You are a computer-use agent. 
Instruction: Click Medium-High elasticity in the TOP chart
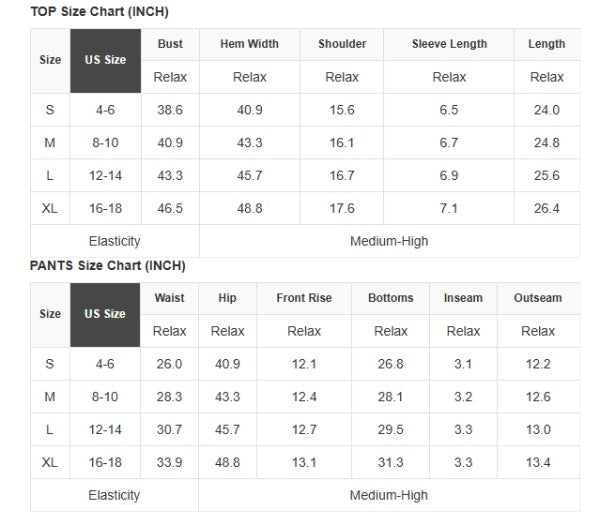(389, 241)
